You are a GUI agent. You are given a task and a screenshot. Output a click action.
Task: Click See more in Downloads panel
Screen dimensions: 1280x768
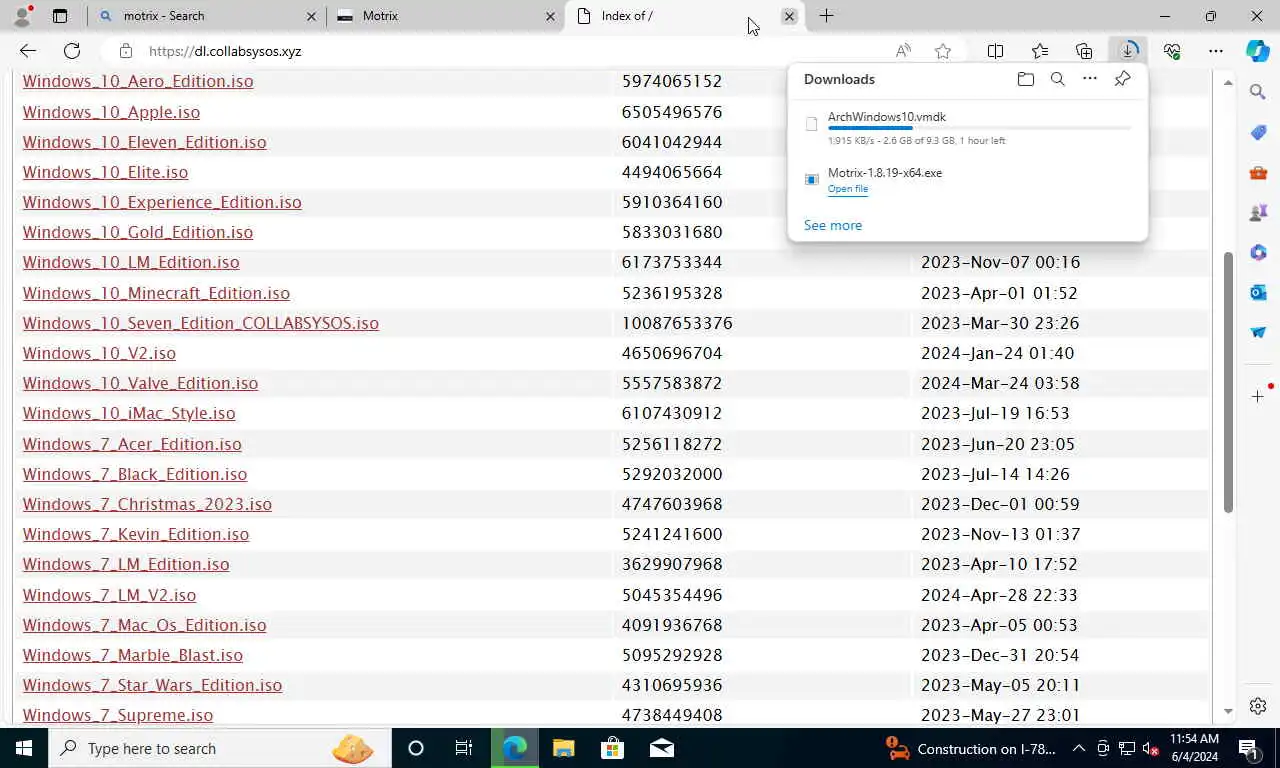click(833, 225)
